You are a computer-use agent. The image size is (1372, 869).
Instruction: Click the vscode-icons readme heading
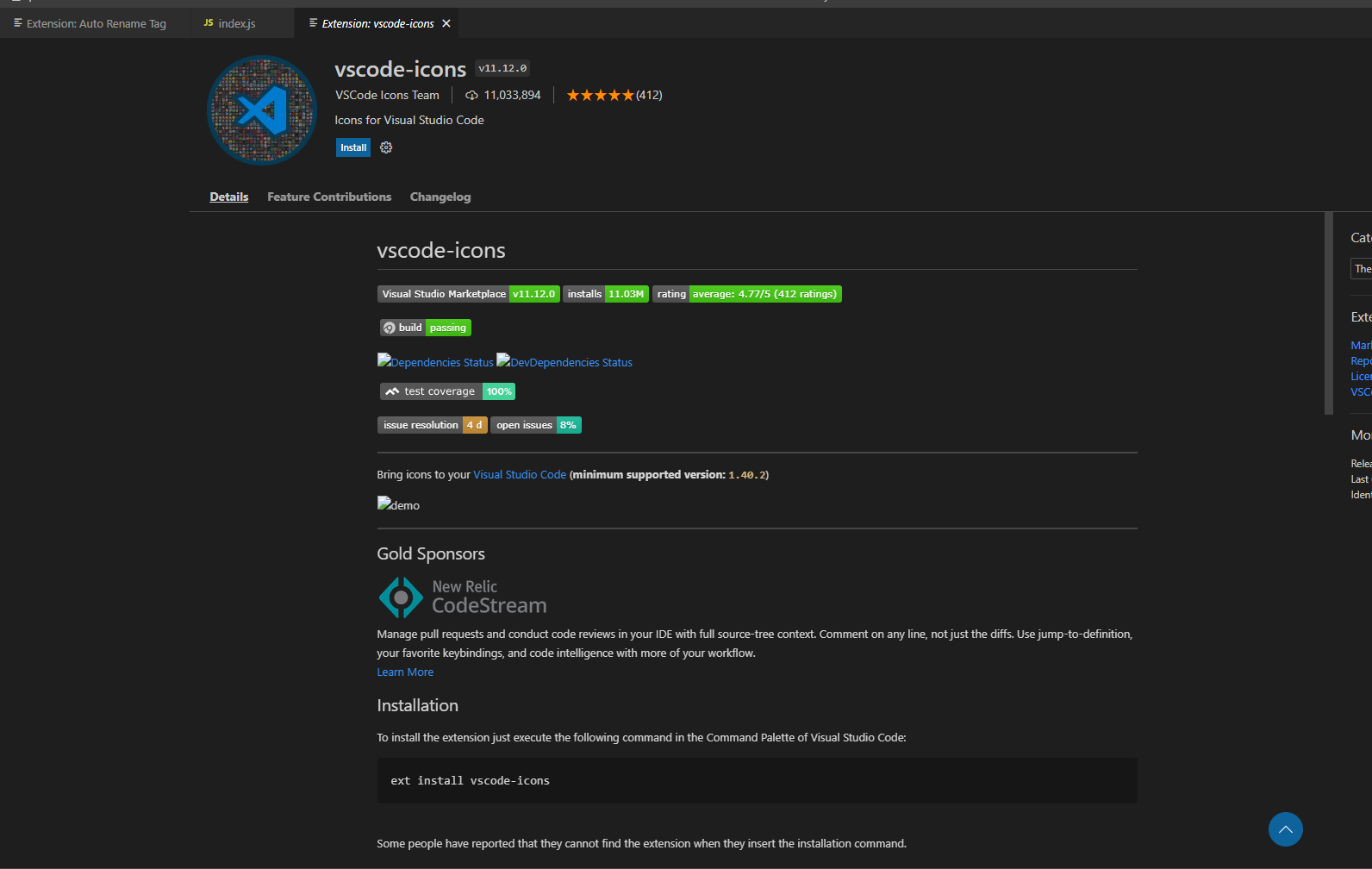click(x=441, y=250)
